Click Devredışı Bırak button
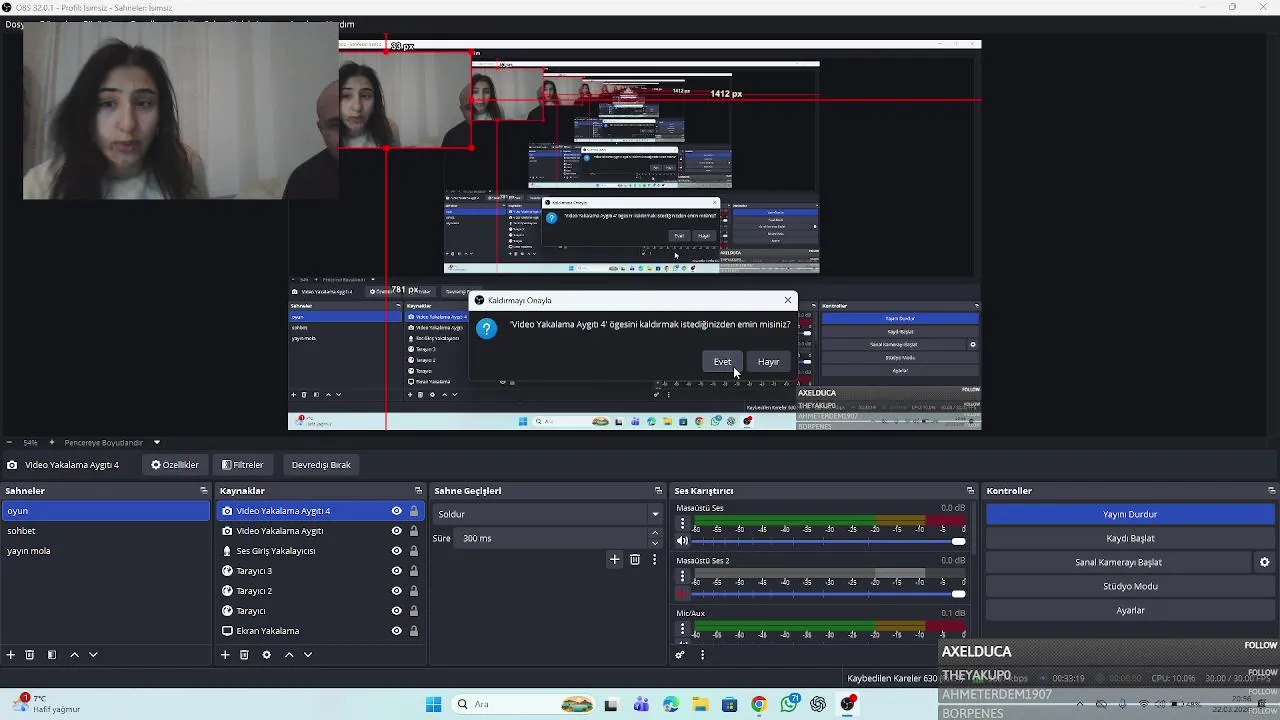Screen dimensions: 1280x720 coord(321,465)
